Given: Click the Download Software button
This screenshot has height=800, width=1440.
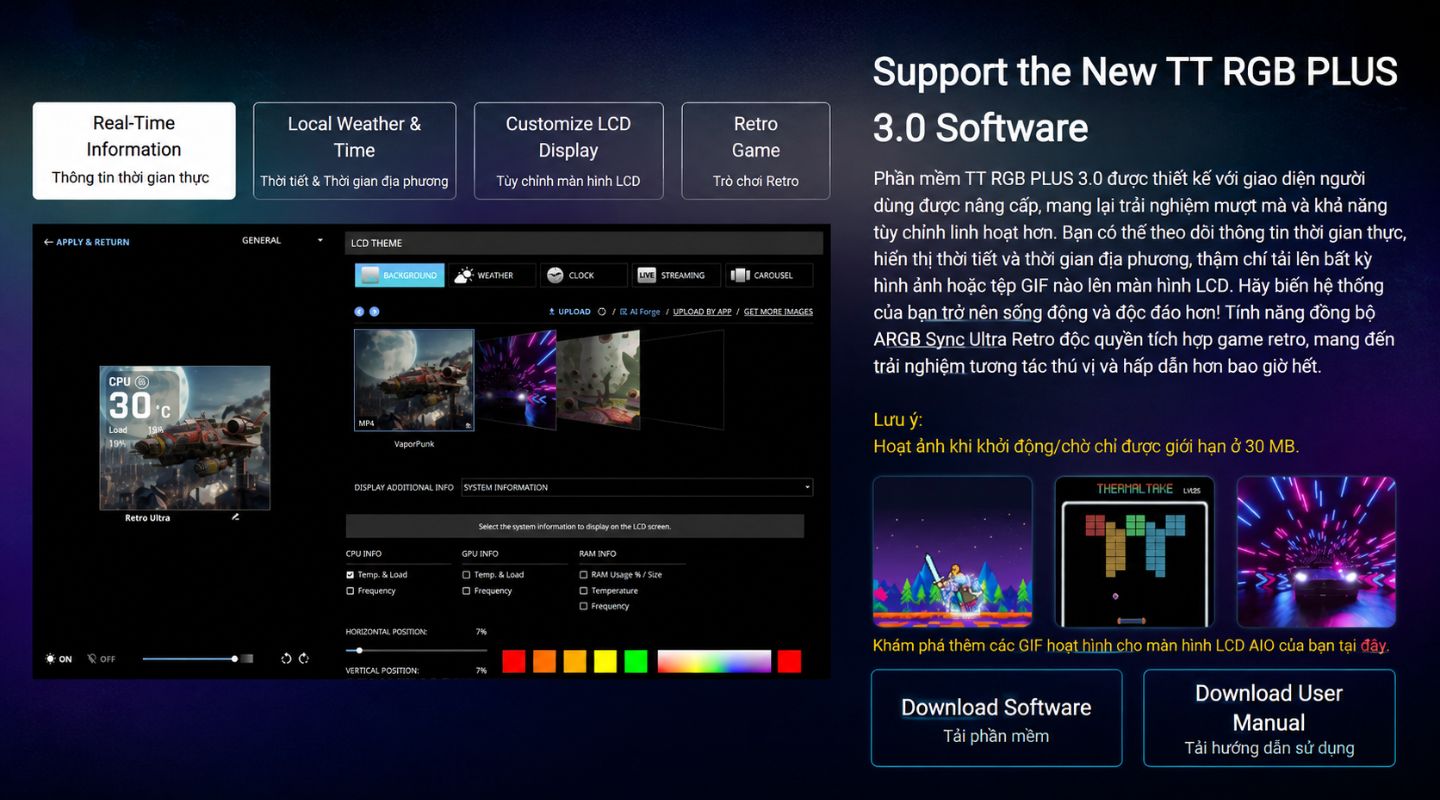Looking at the screenshot, I should 996,718.
